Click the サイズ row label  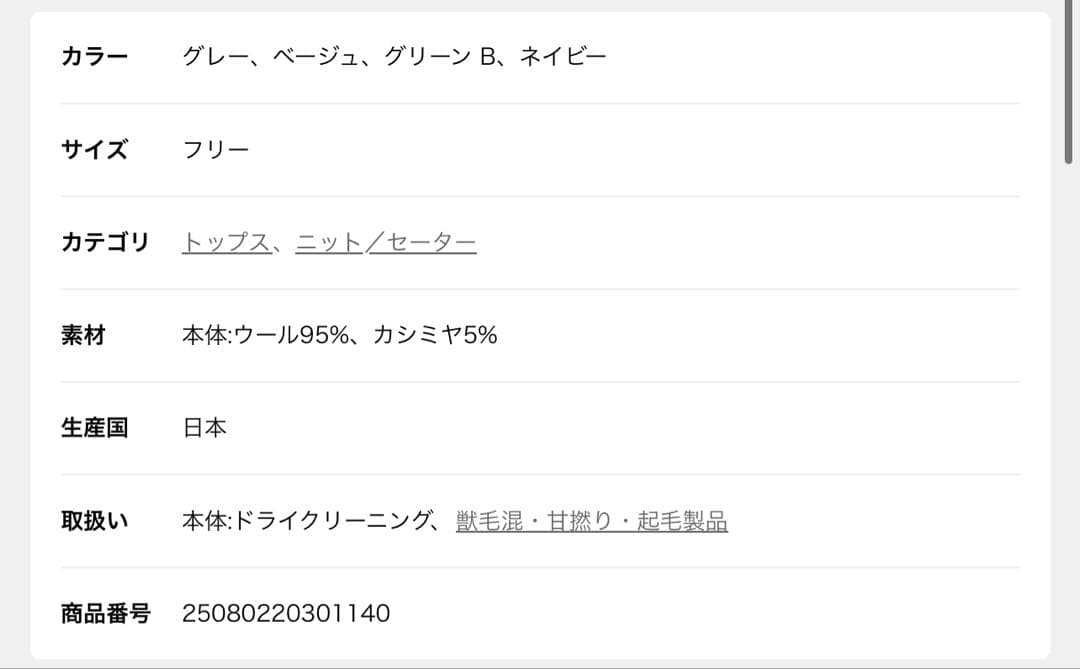(95, 150)
